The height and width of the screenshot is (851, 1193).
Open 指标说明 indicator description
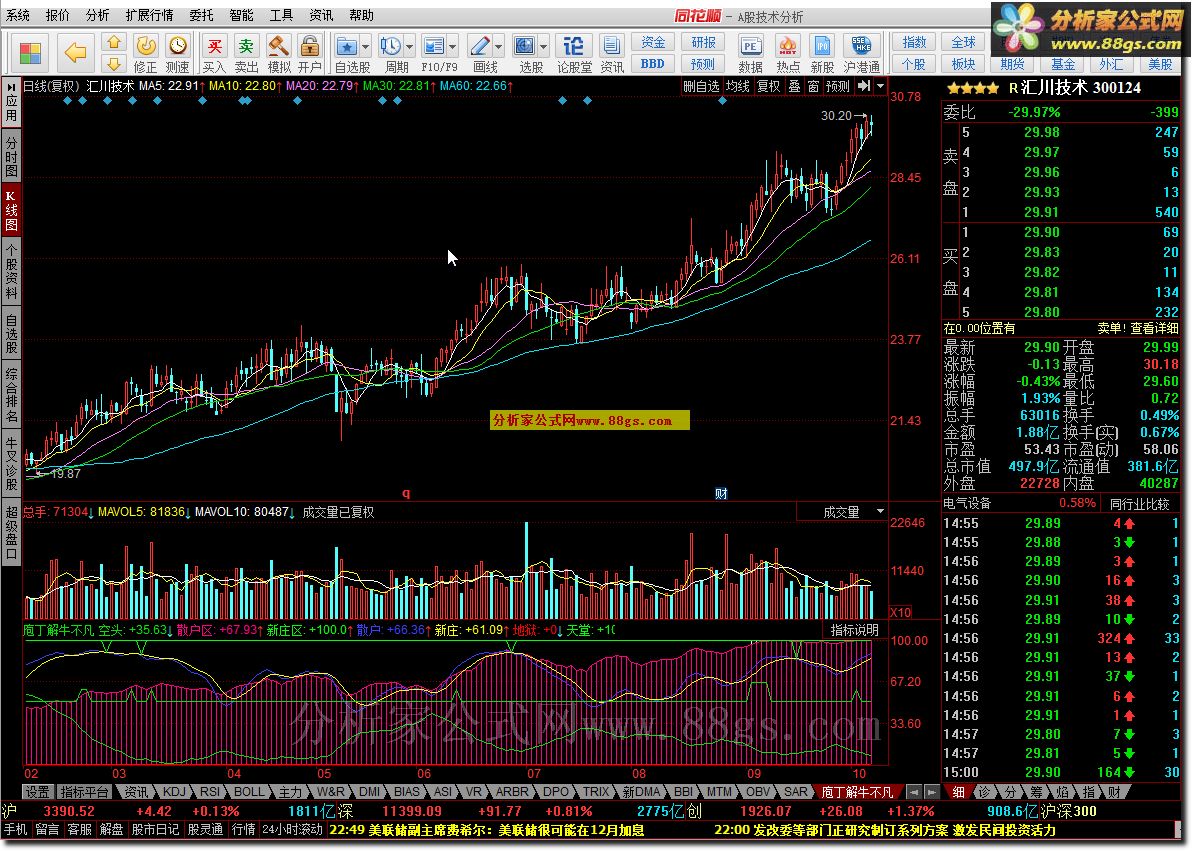point(854,630)
